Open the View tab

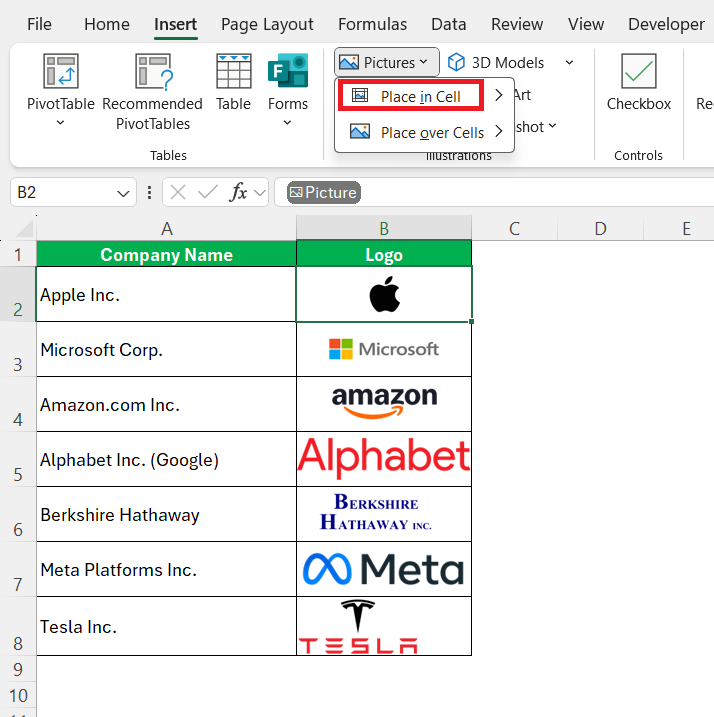585,24
